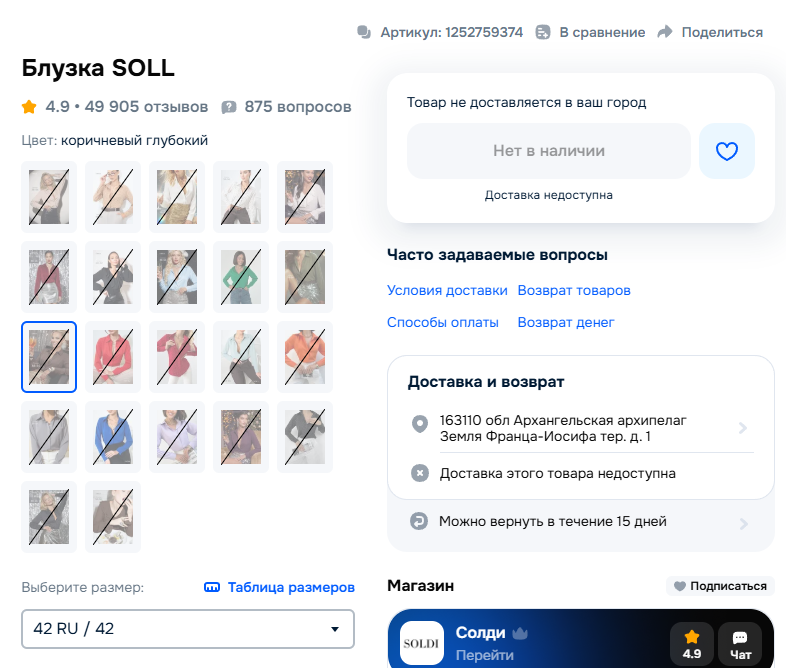Select the burgundy blouse with silver skirt thumbnail
This screenshot has height=668, width=786.
[49, 277]
